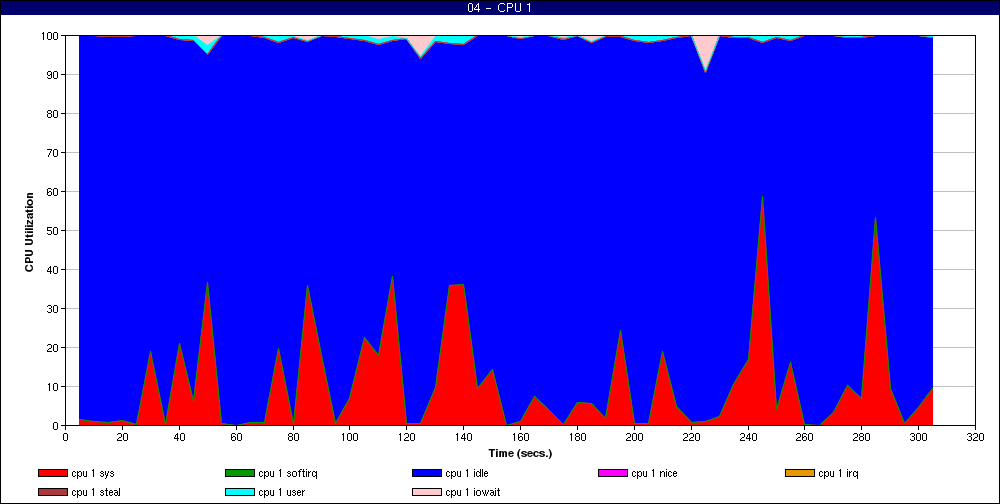1000x504 pixels.
Task: Select the 'cpu 1 softirq' legend label
Action: [x=288, y=473]
